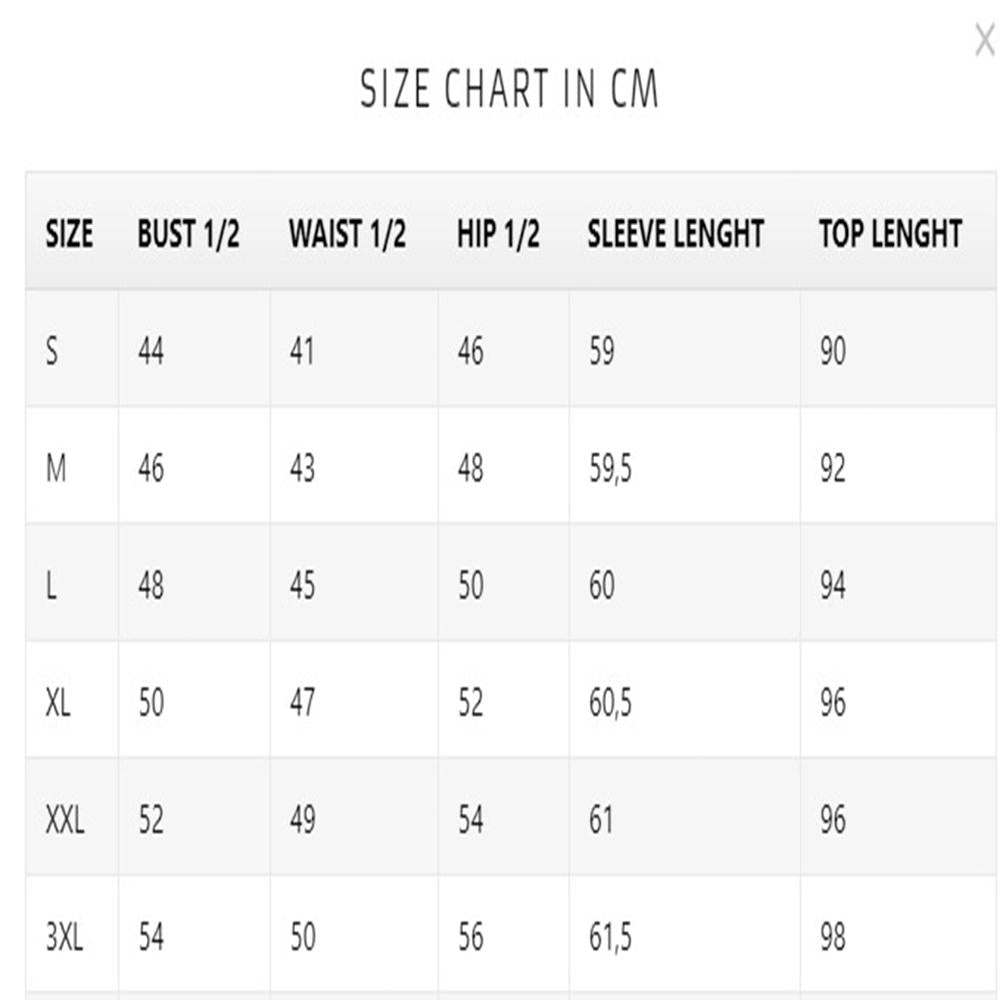Select the XL size row label
The height and width of the screenshot is (1000, 1000).
click(58, 703)
